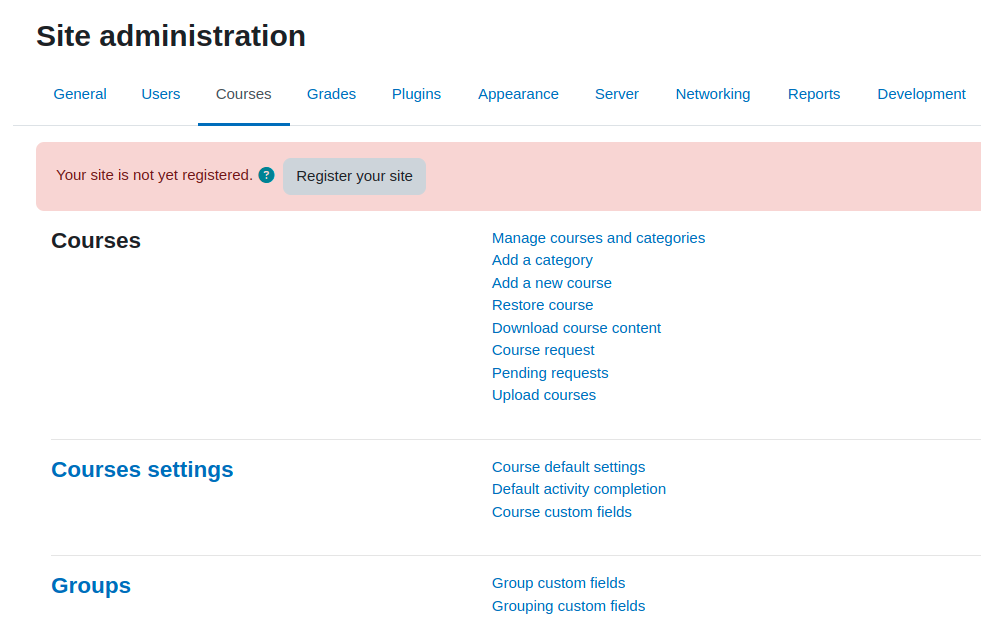Click the registration help question-mark icon
Image resolution: width=981 pixels, height=637 pixels.
click(x=267, y=175)
